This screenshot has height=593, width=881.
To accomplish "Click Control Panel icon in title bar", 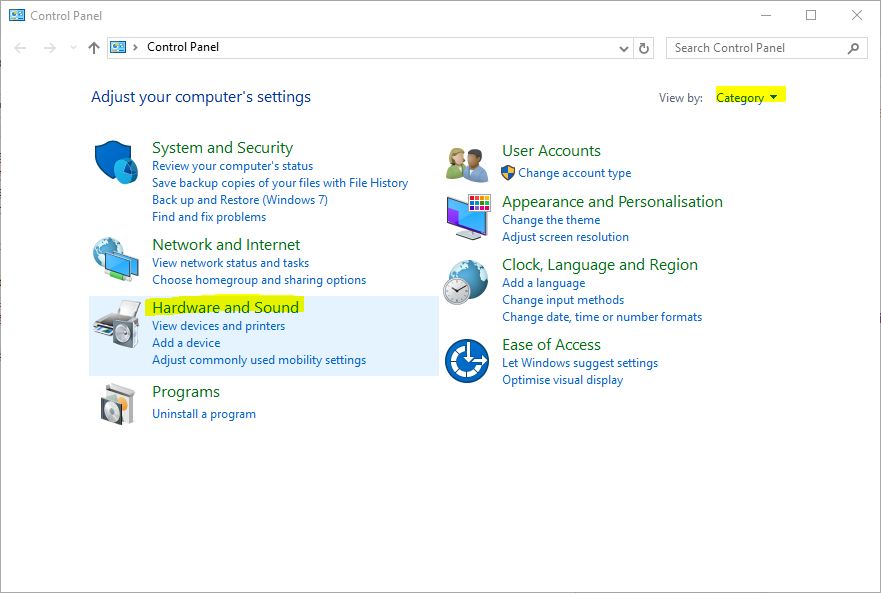I will coord(17,15).
